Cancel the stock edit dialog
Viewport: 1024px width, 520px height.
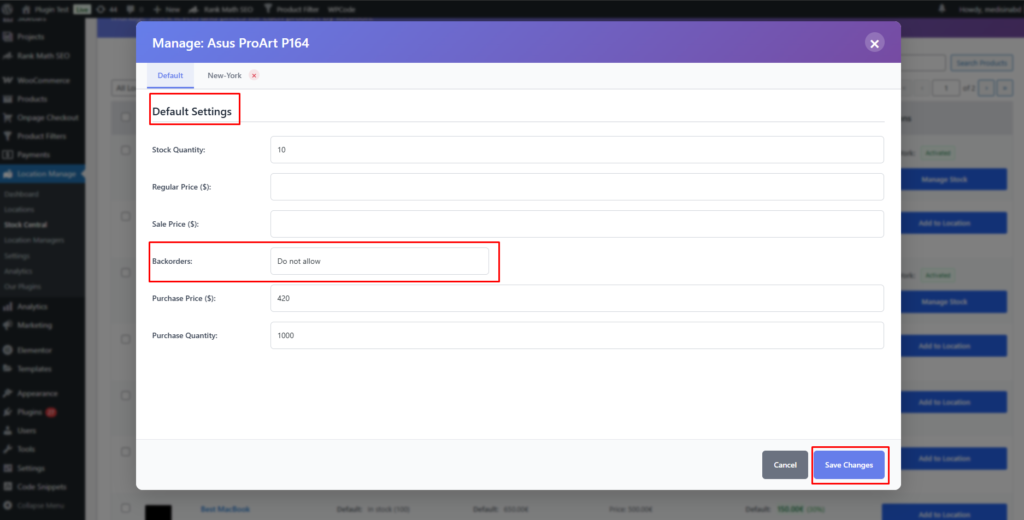pyautogui.click(x=784, y=465)
